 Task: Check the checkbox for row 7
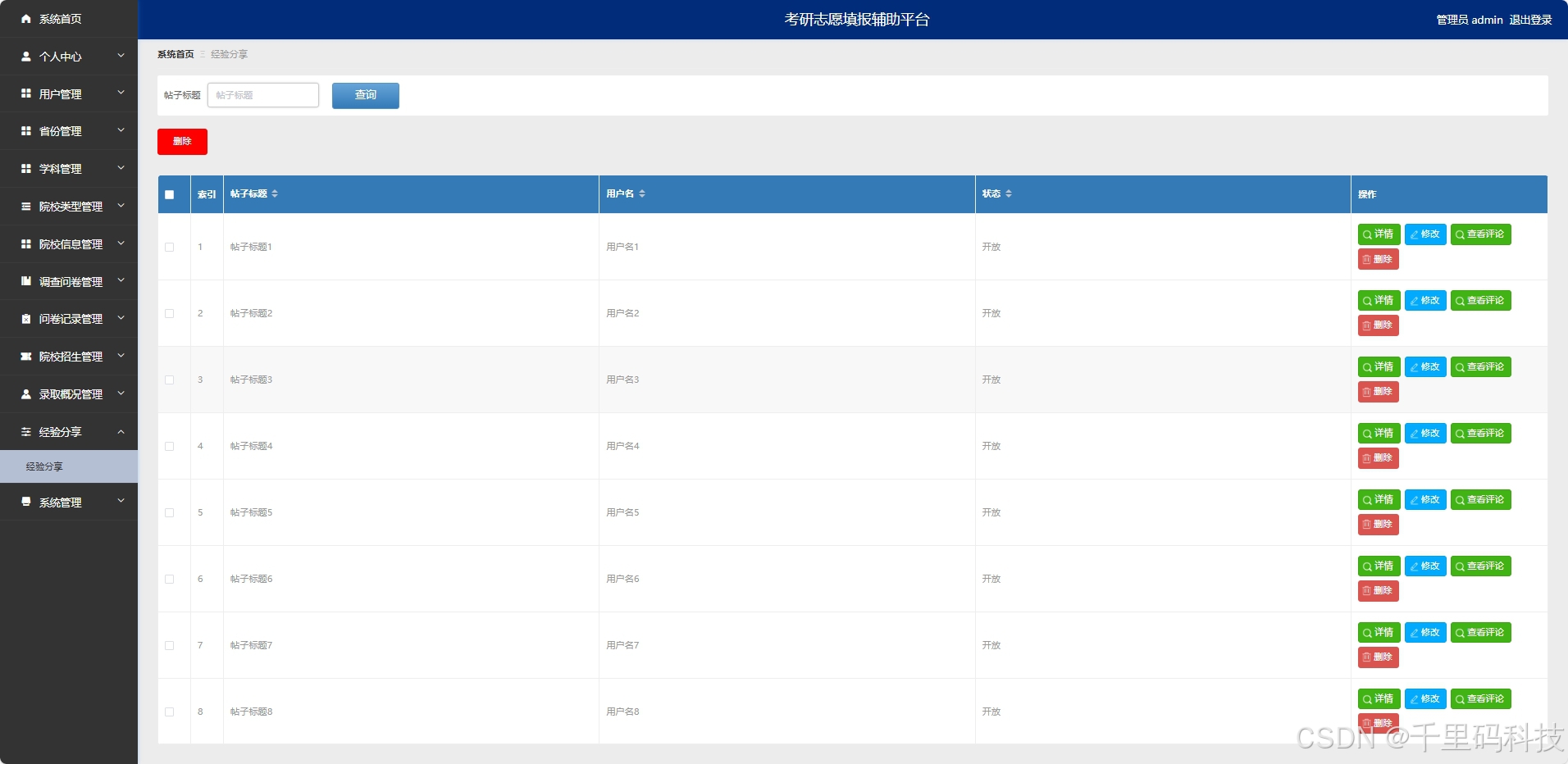[x=170, y=645]
